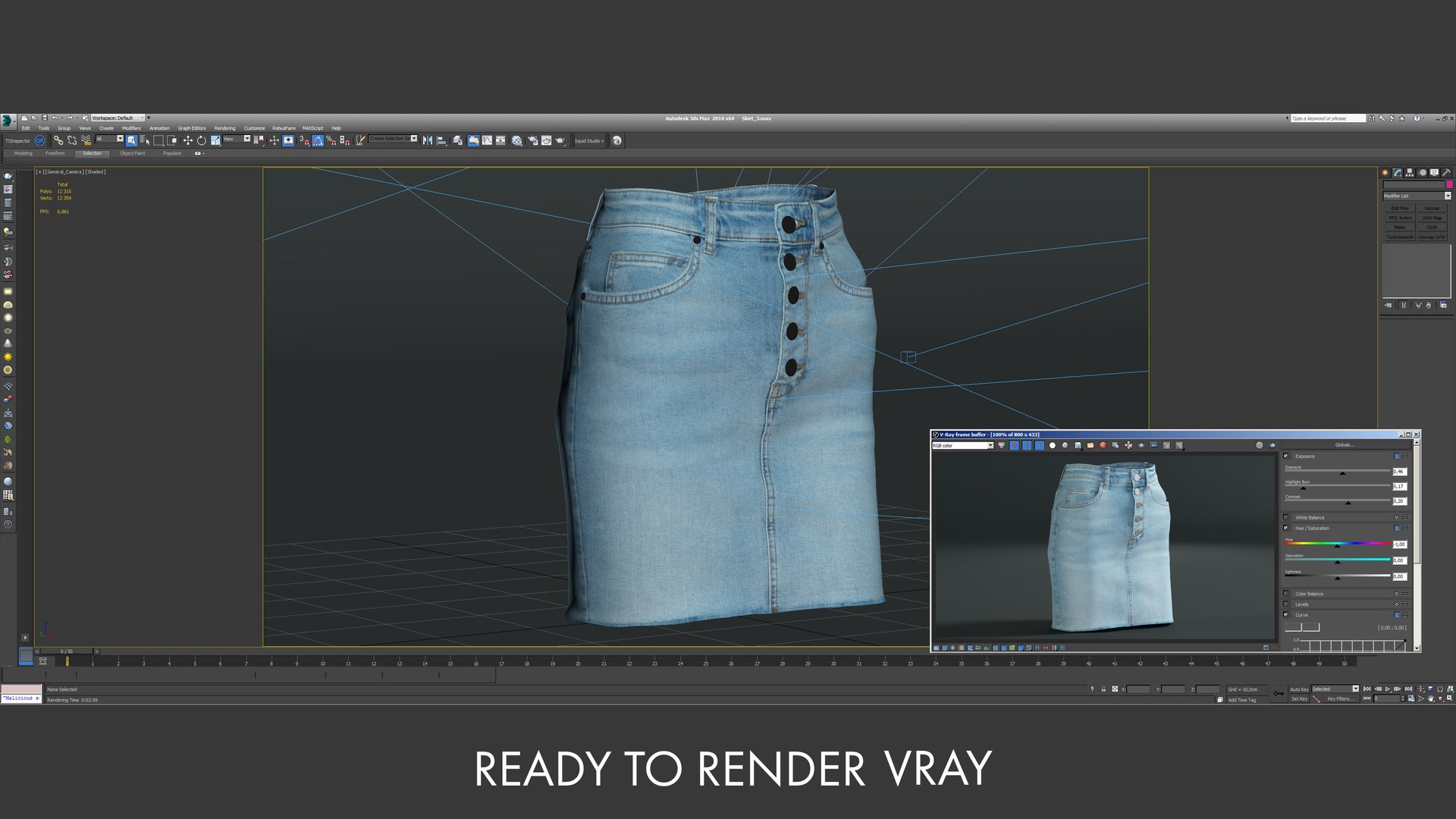This screenshot has height=819, width=1456.
Task: Play animation in playback controls
Action: pos(1388,689)
